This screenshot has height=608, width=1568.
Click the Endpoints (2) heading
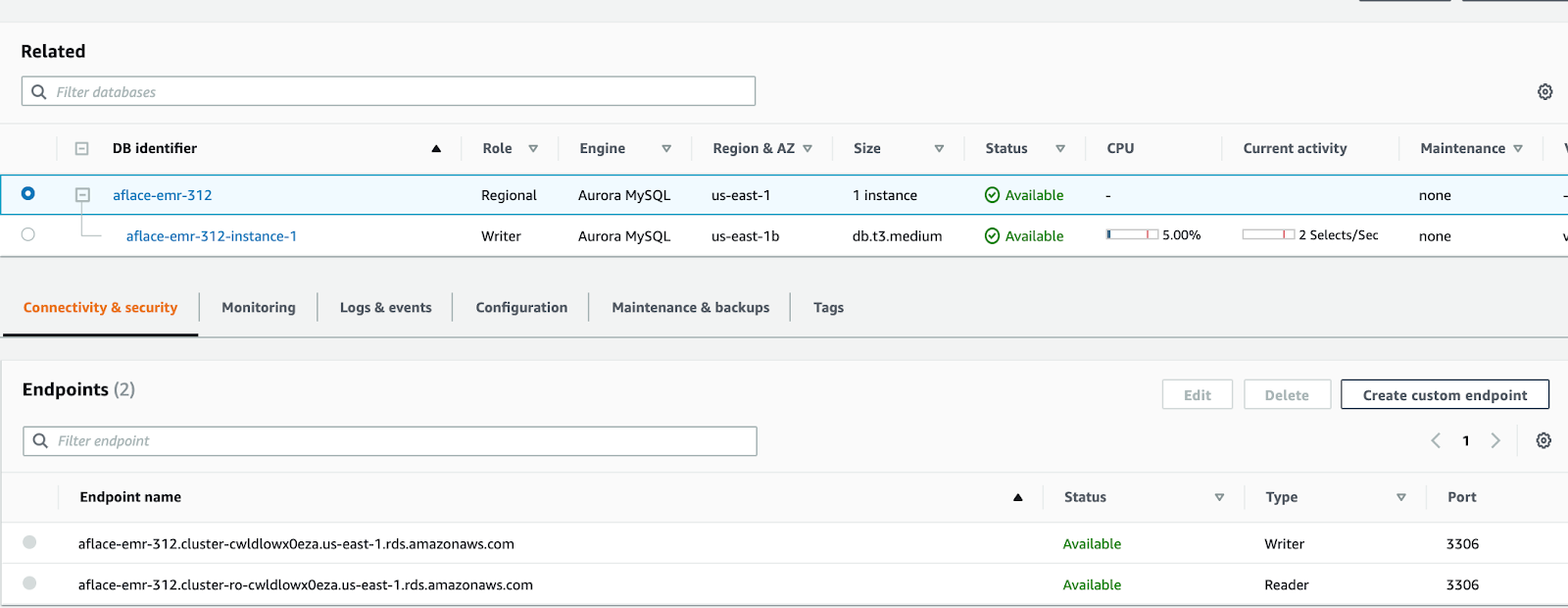tap(78, 389)
